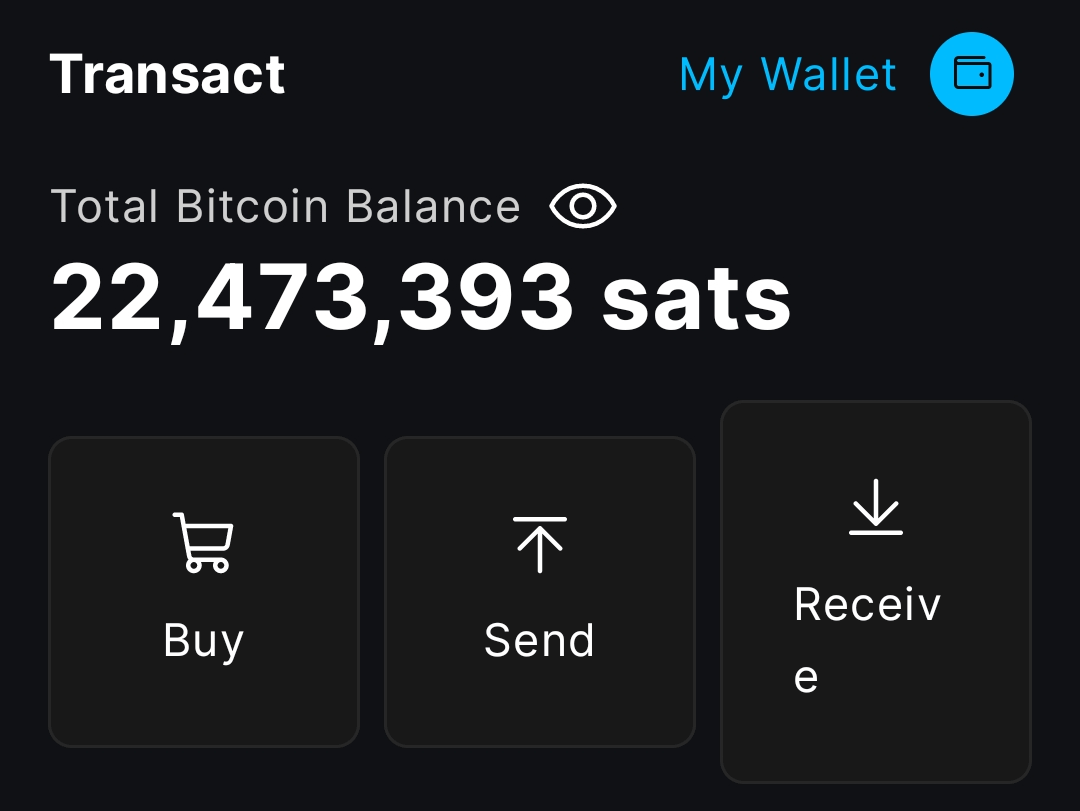This screenshot has width=1080, height=811.
Task: Click the word 'Bitcoin' in balance label
Action: (252, 207)
